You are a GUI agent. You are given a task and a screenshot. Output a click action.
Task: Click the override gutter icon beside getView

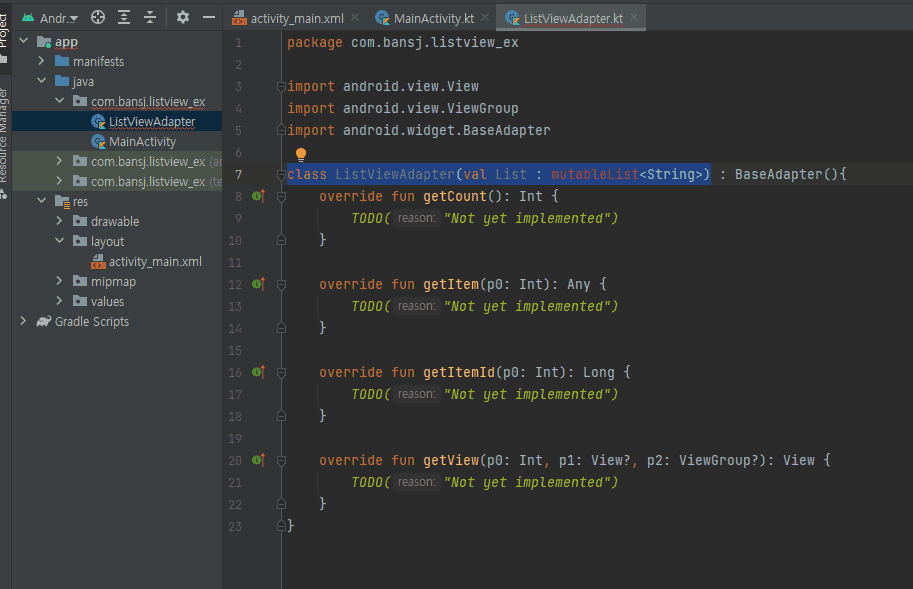click(258, 461)
